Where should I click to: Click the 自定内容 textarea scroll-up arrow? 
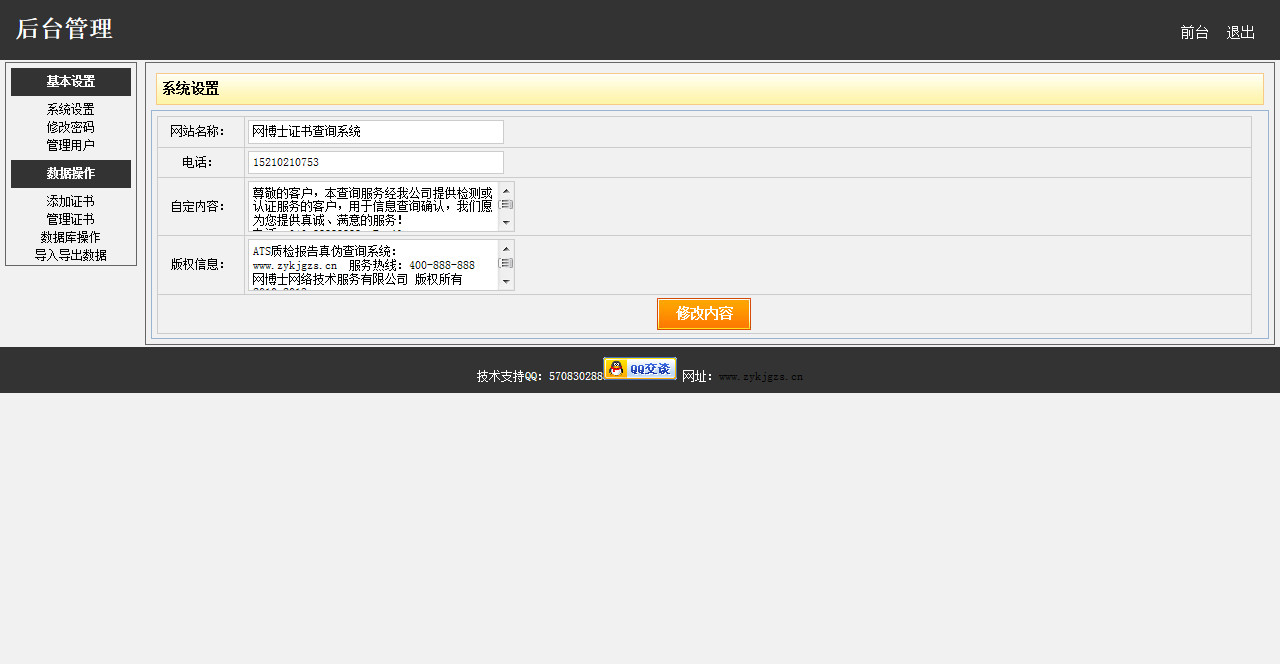coord(506,189)
